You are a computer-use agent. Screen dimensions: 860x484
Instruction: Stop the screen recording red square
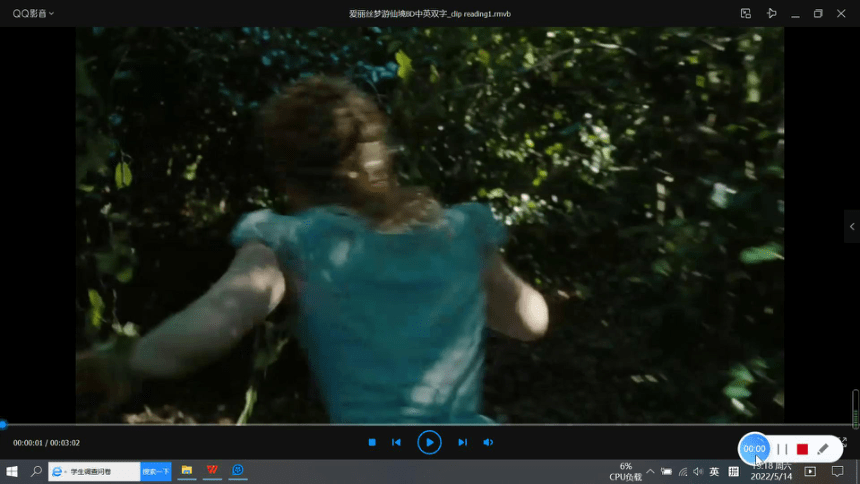pos(802,449)
